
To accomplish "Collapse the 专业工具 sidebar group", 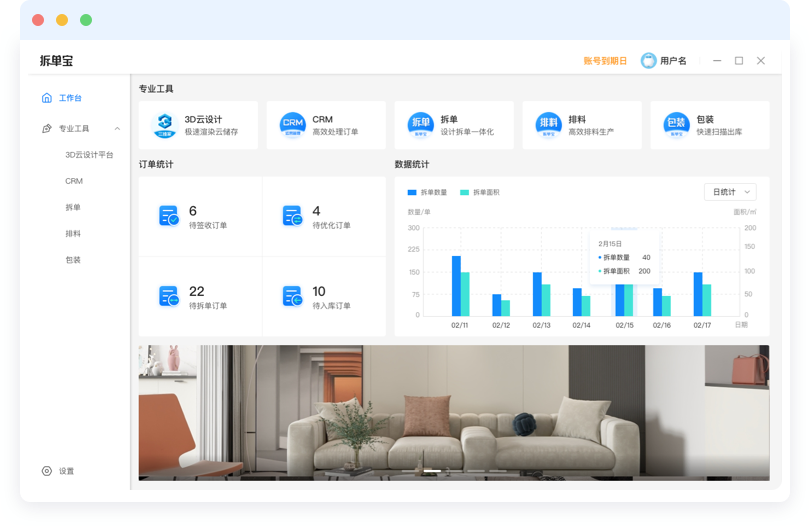I will coord(117,129).
